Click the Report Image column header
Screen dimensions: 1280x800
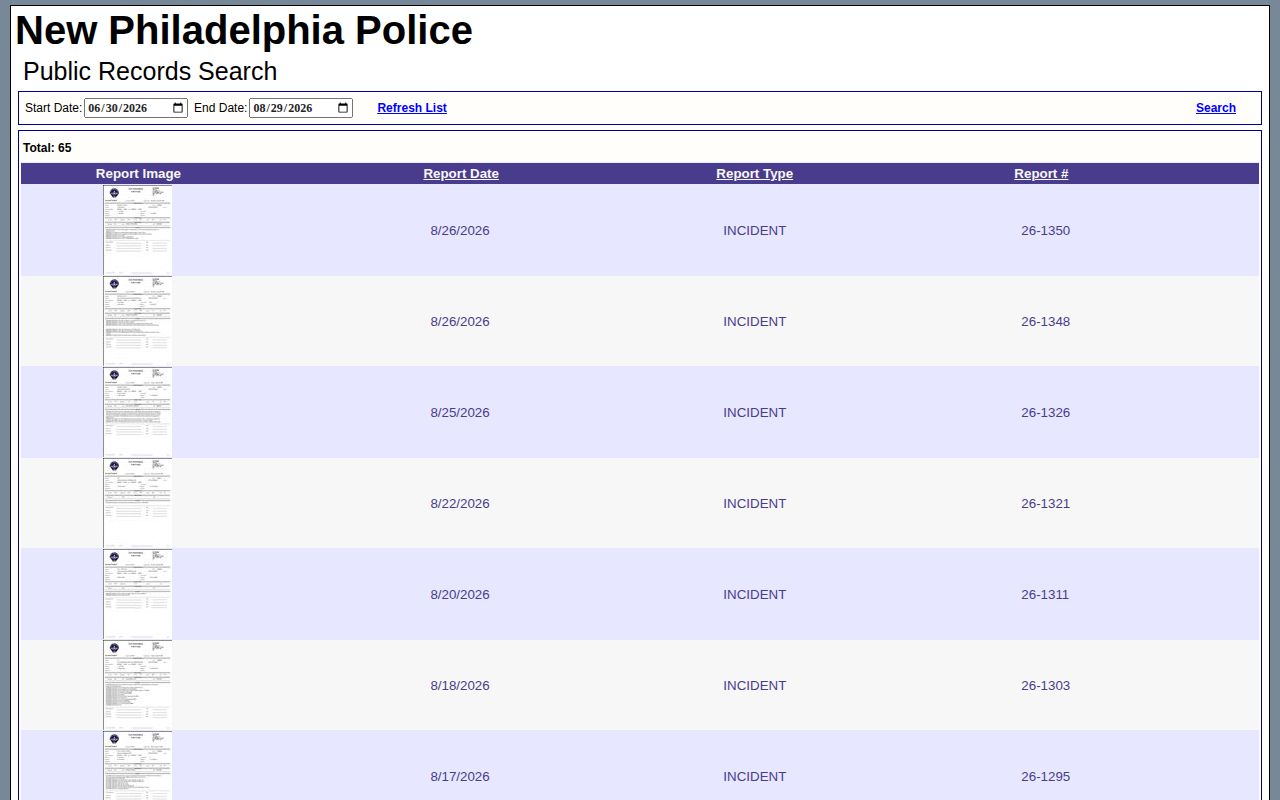pos(138,174)
